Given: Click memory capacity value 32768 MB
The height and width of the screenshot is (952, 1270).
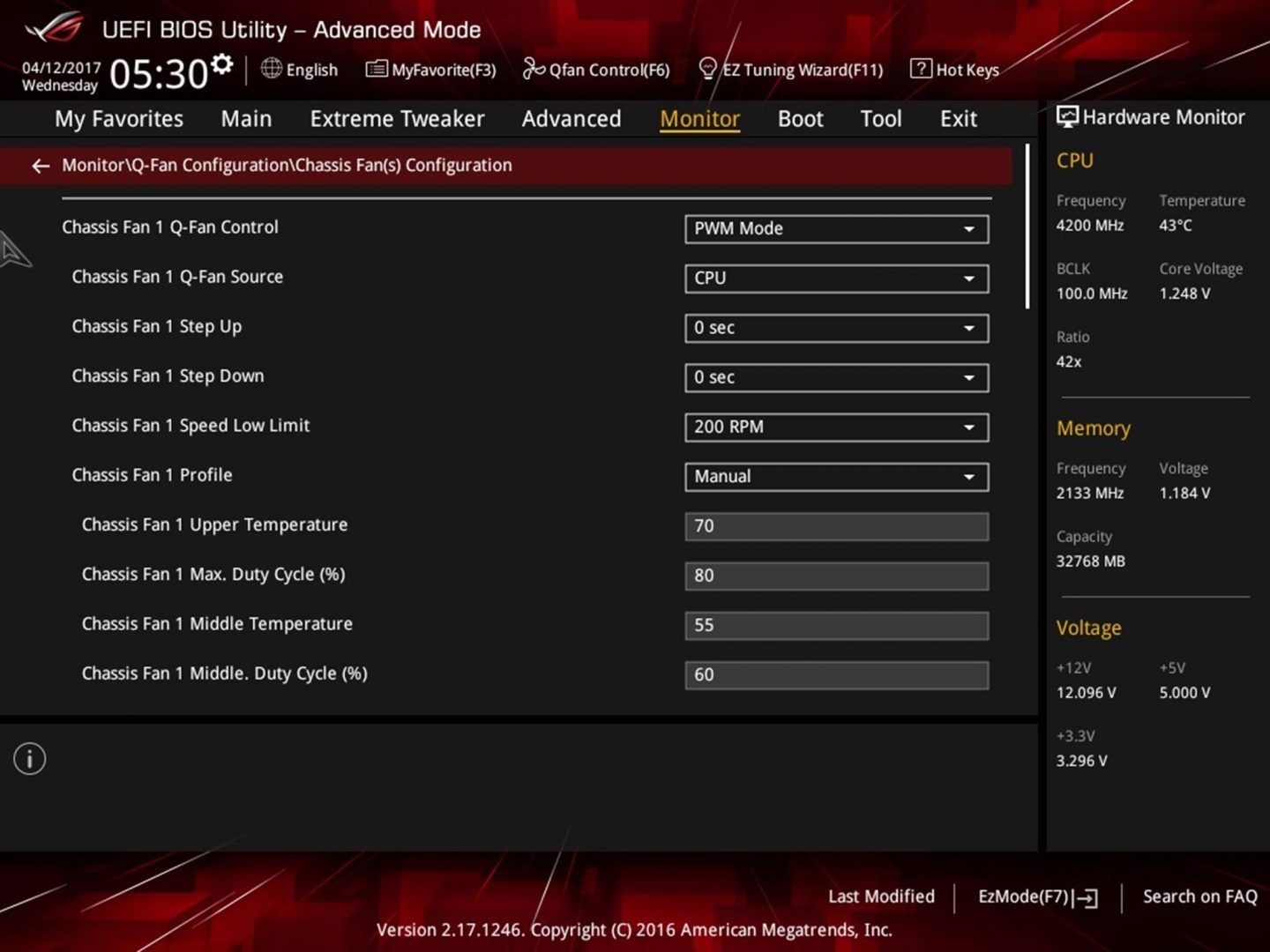Looking at the screenshot, I should click(x=1091, y=562).
